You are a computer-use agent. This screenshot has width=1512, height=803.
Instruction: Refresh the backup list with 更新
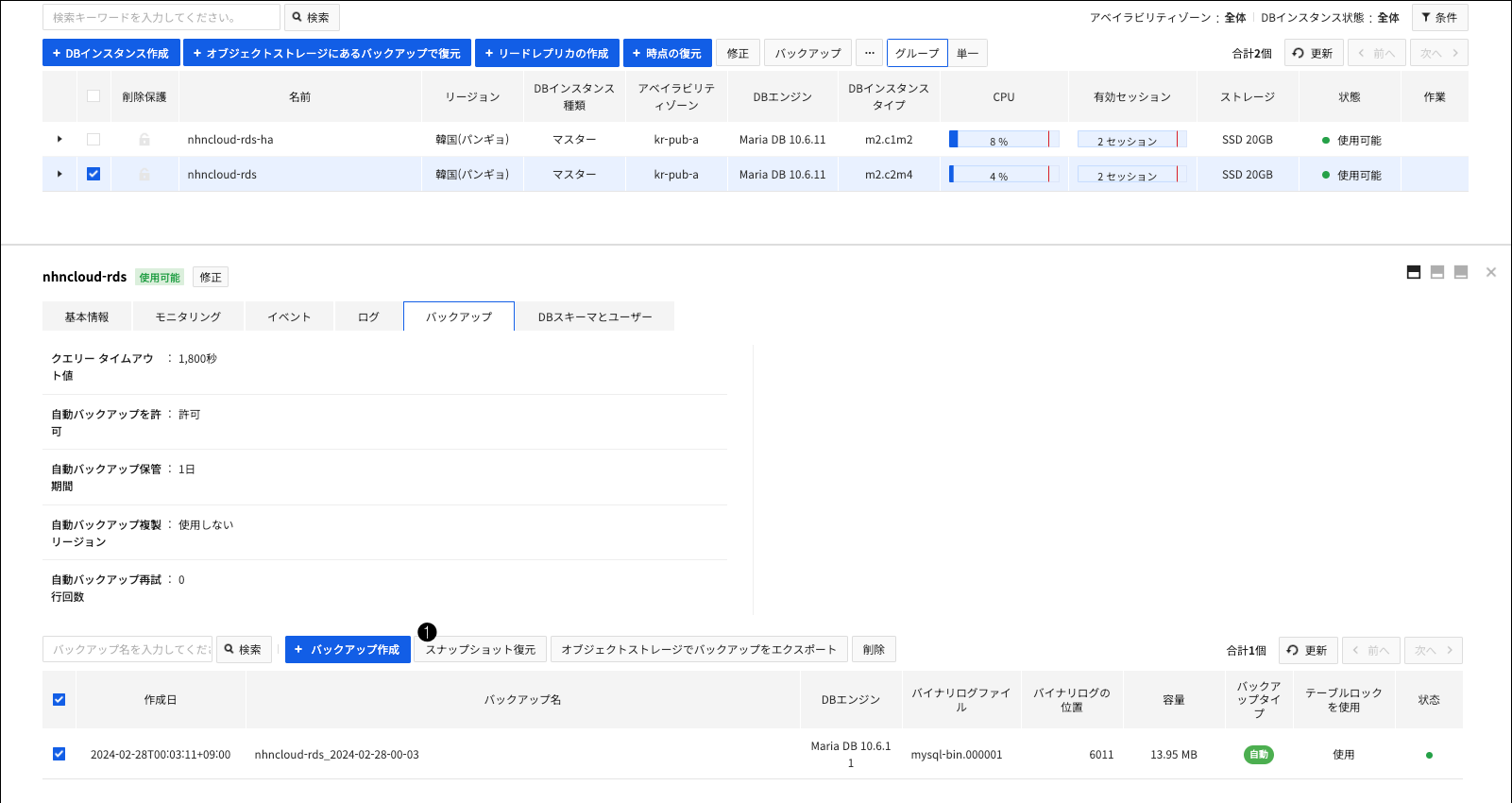(x=1308, y=651)
